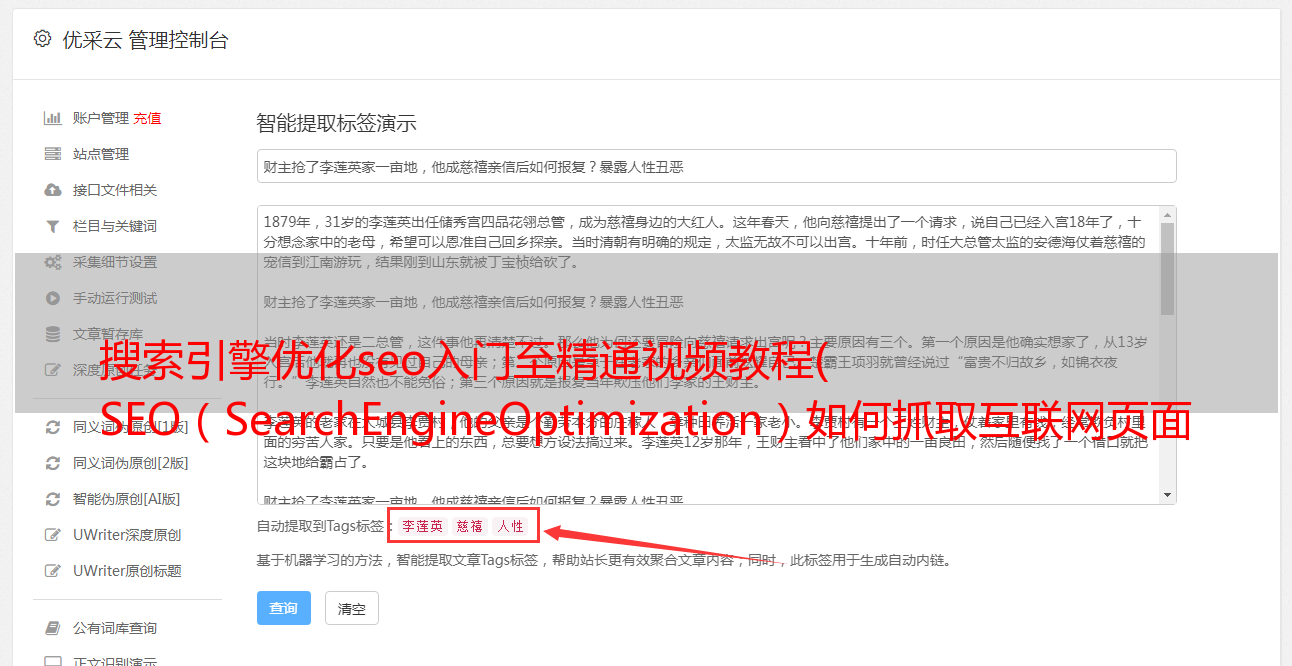
Task: Click the database icon for 文章暂存库
Action: [x=53, y=334]
